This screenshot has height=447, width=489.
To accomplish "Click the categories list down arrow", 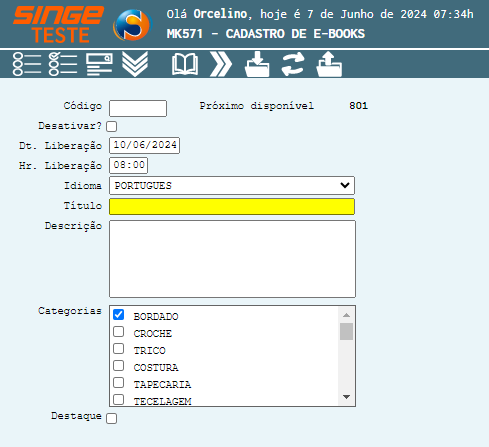I will coord(346,397).
